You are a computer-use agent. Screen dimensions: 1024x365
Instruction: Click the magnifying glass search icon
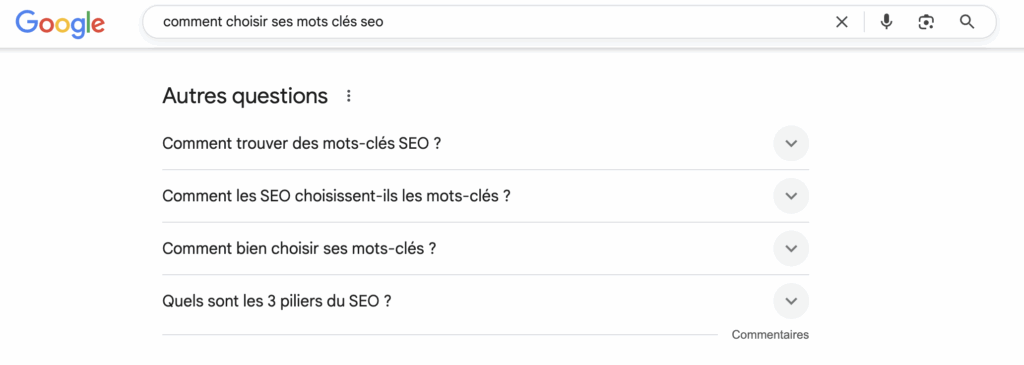[x=967, y=22]
